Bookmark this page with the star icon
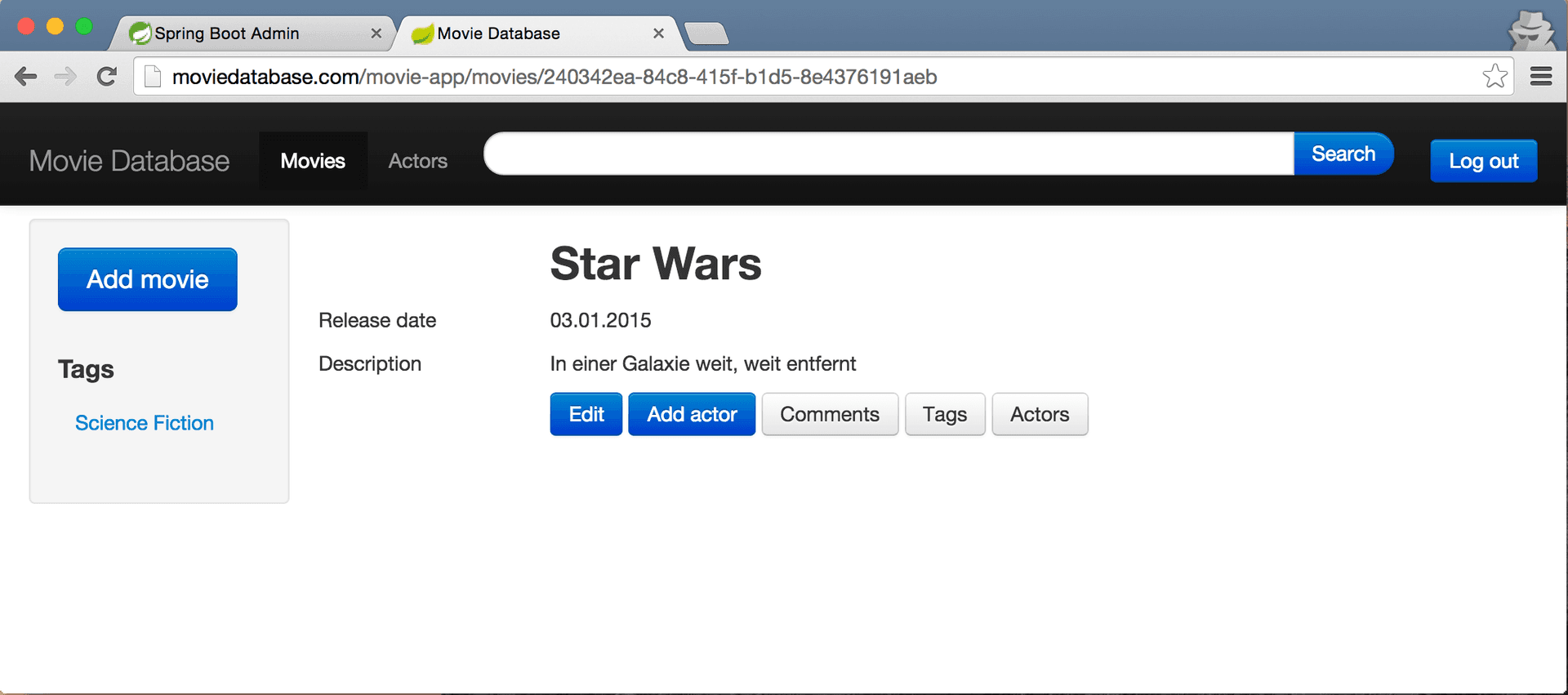The image size is (1568, 695). [x=1494, y=77]
